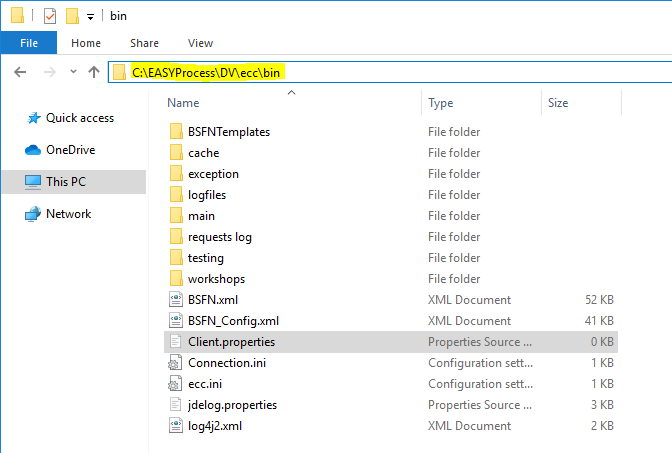Open the Recent locations dropdown arrow
Viewport: 672px width, 453px height.
coord(73,72)
